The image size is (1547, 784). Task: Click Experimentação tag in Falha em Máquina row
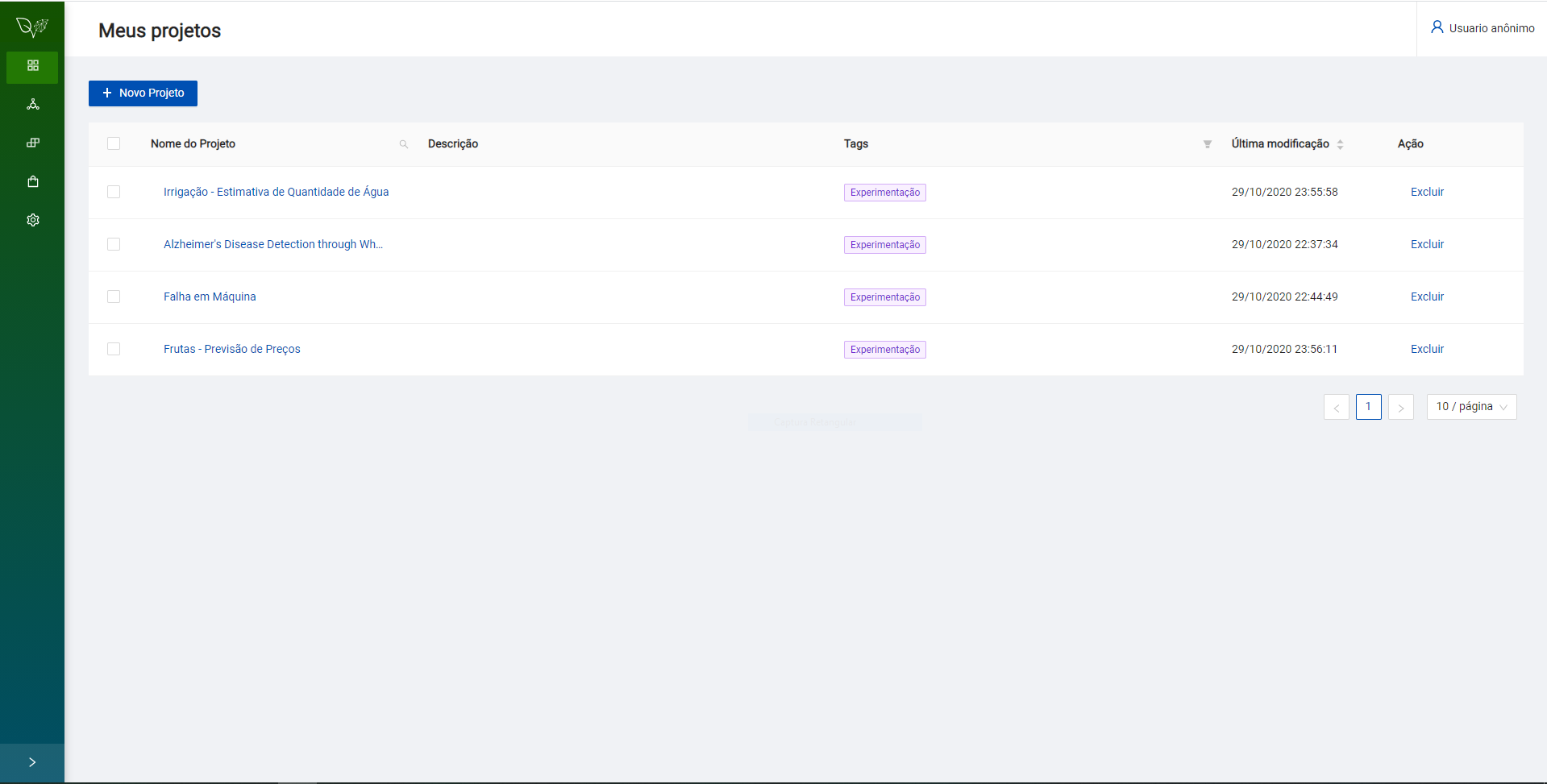point(884,297)
